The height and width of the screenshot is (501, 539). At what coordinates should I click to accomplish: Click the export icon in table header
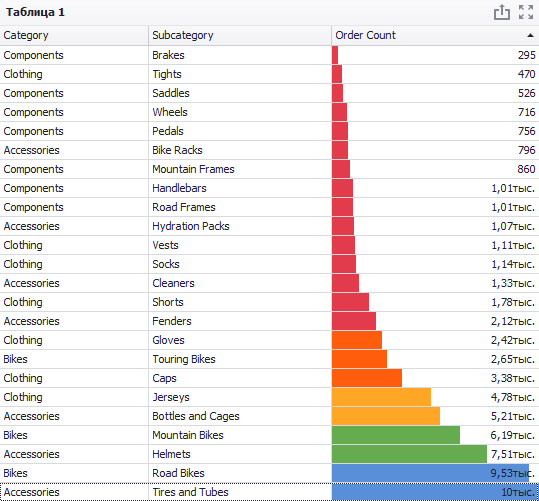tap(502, 12)
